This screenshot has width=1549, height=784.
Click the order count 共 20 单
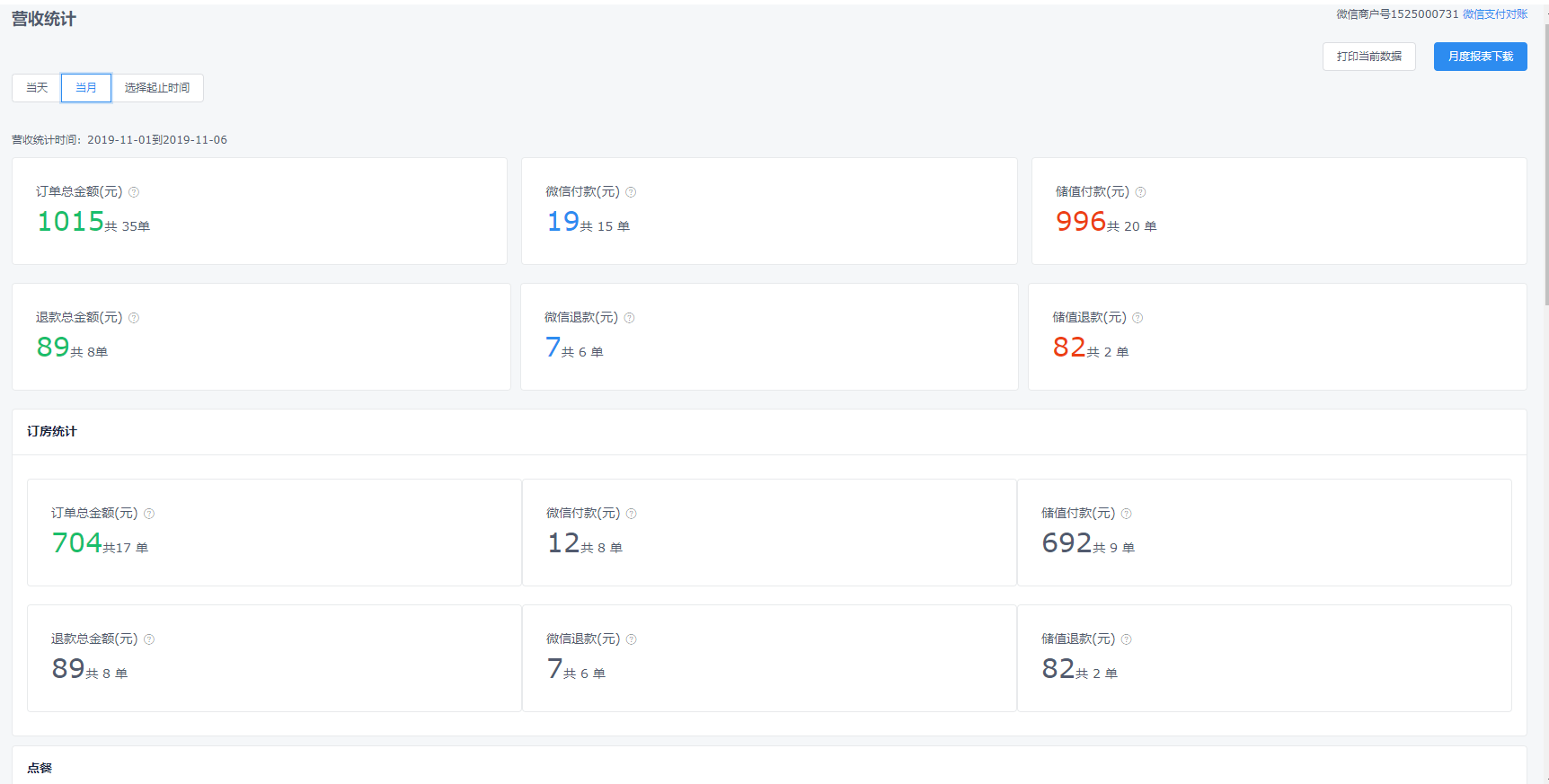(1131, 226)
